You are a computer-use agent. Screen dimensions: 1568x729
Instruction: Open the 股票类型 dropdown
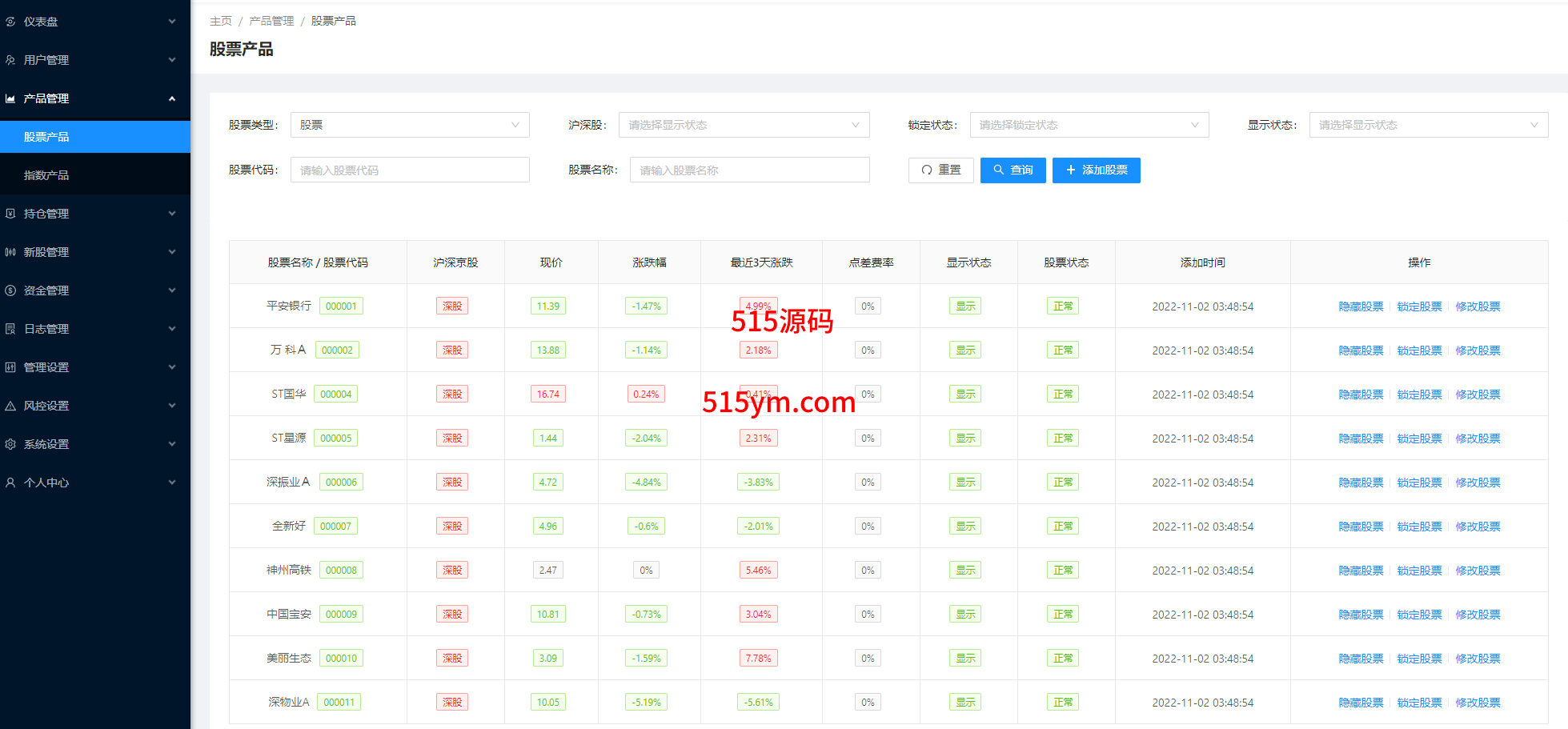(x=409, y=125)
